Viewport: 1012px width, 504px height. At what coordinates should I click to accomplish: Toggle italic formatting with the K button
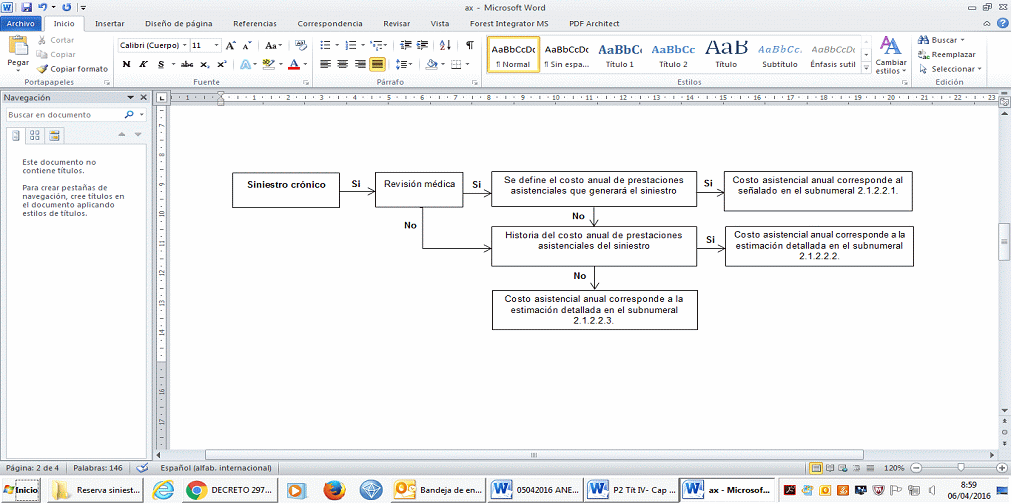[x=144, y=64]
